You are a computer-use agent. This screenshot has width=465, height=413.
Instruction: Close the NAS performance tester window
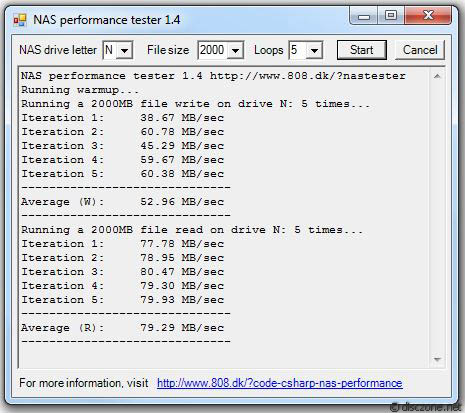(428, 16)
